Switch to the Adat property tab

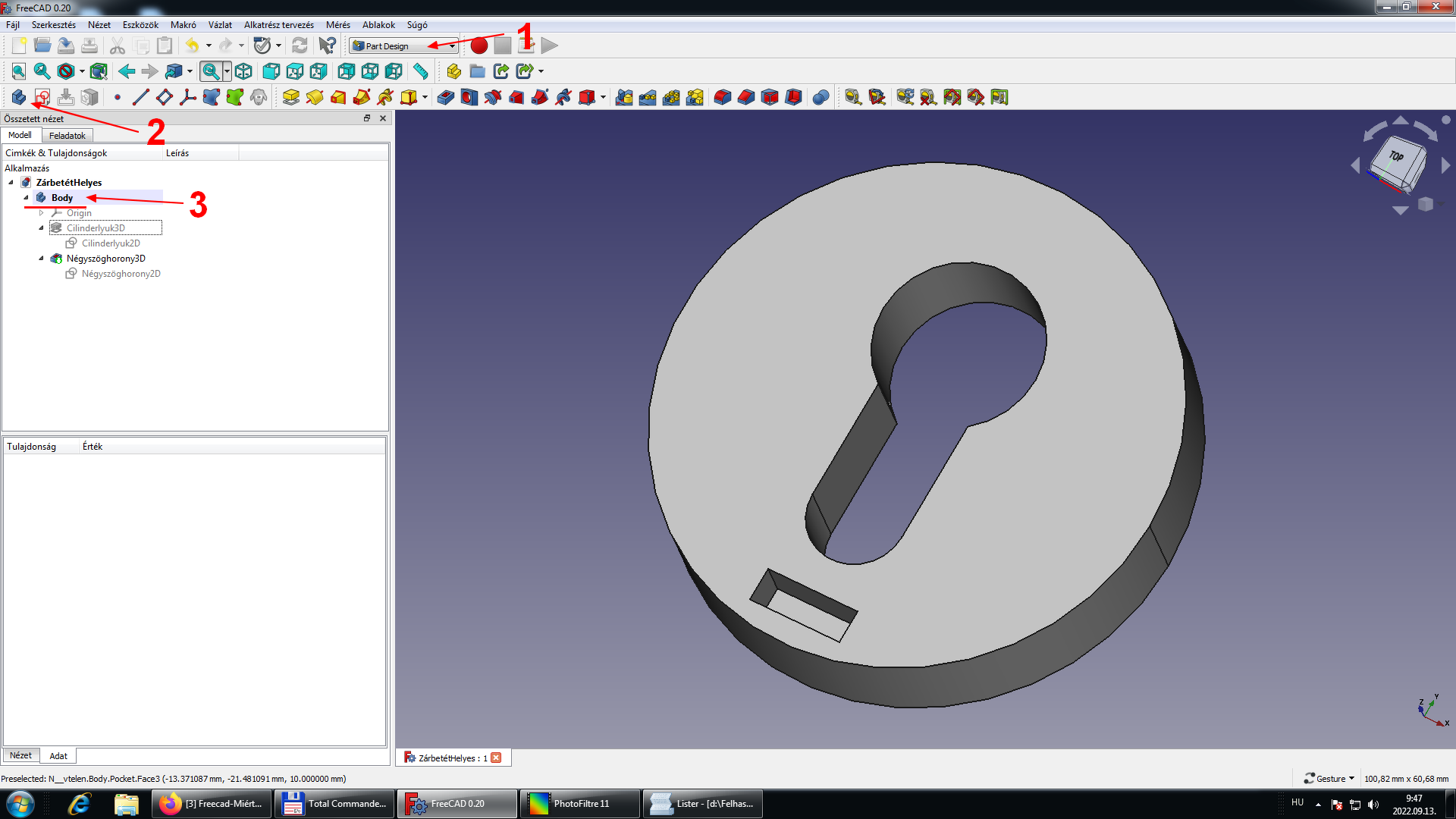coord(58,756)
